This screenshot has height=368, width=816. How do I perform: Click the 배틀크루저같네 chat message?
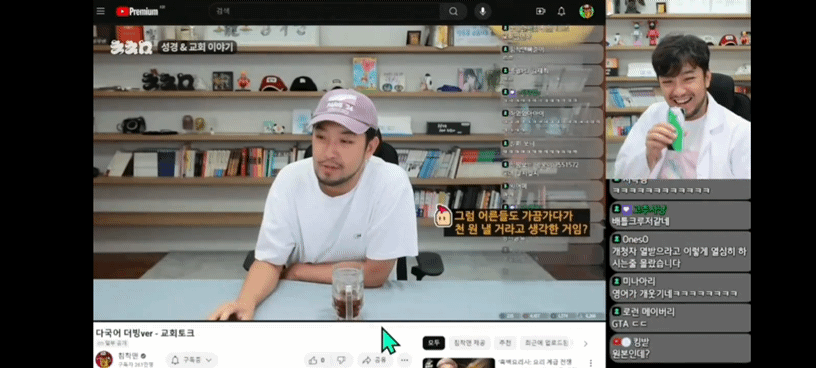[680, 215]
